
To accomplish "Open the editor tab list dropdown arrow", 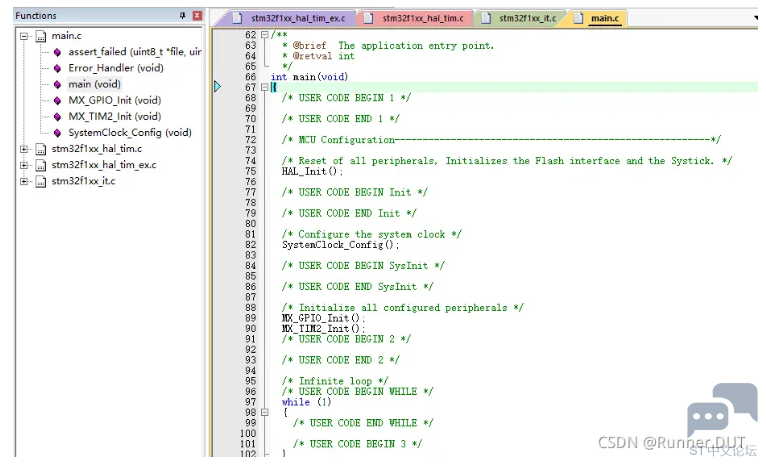I will pos(756,18).
